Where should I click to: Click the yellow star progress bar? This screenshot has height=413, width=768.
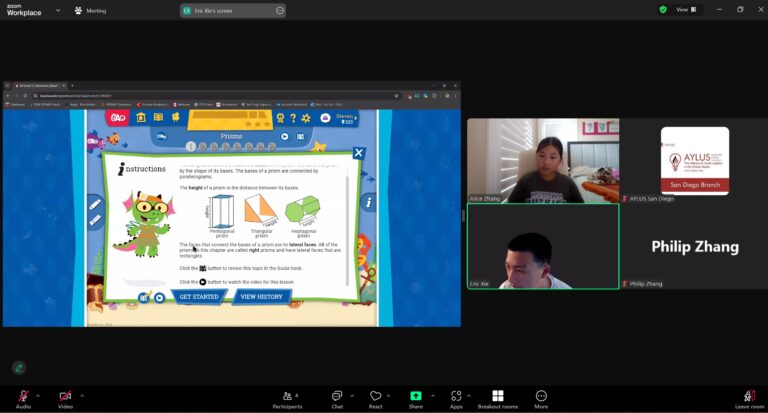[x=230, y=120]
